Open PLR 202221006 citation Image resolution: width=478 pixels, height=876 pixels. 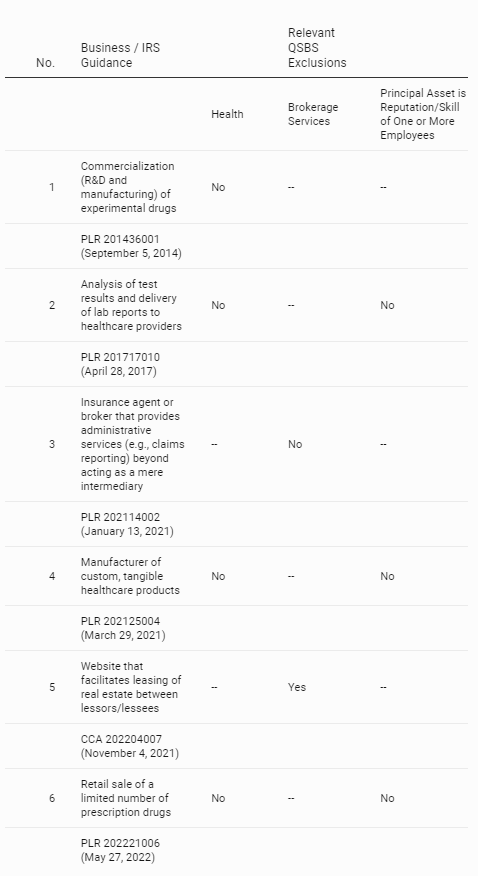(120, 850)
